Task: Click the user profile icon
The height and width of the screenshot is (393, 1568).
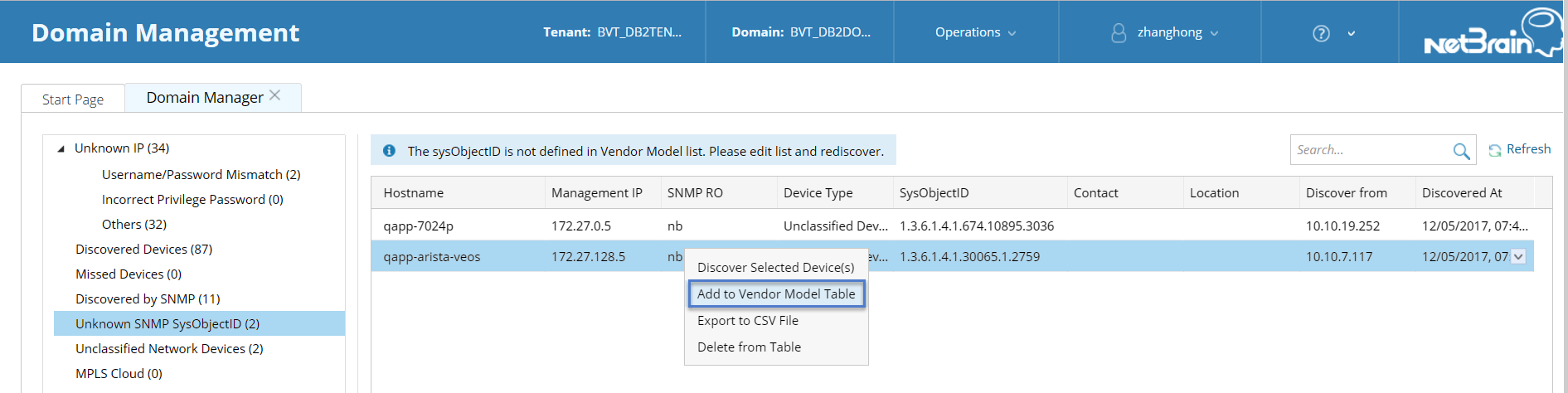Action: tap(1119, 33)
